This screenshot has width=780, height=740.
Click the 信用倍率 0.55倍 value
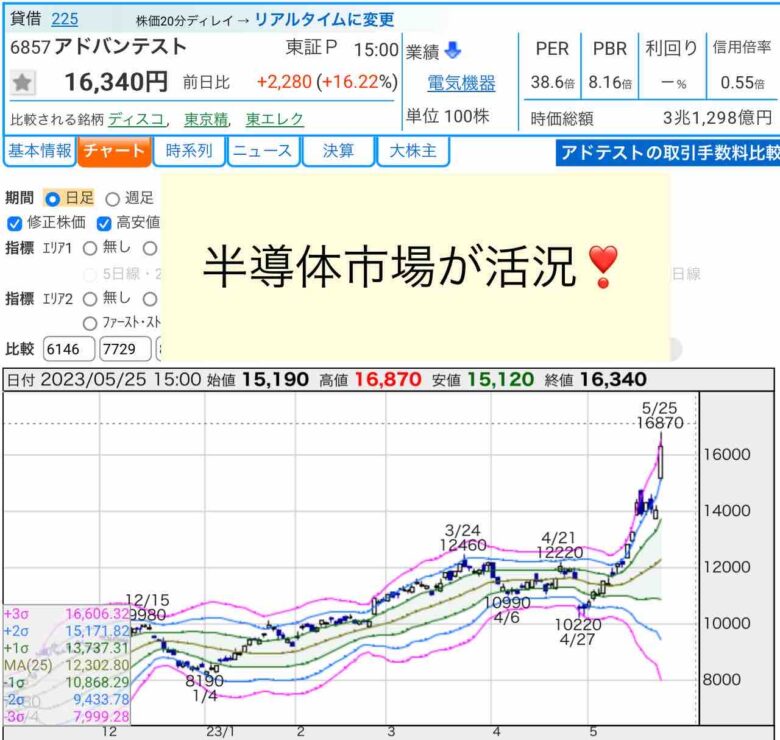click(742, 83)
